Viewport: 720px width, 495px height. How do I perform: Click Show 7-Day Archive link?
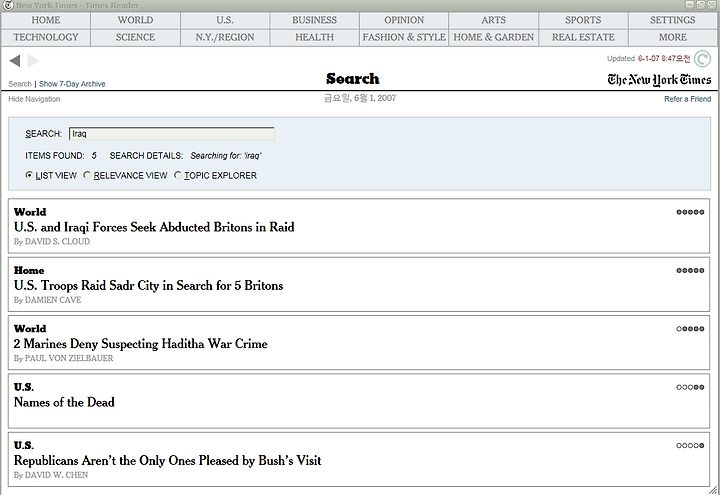(x=72, y=84)
